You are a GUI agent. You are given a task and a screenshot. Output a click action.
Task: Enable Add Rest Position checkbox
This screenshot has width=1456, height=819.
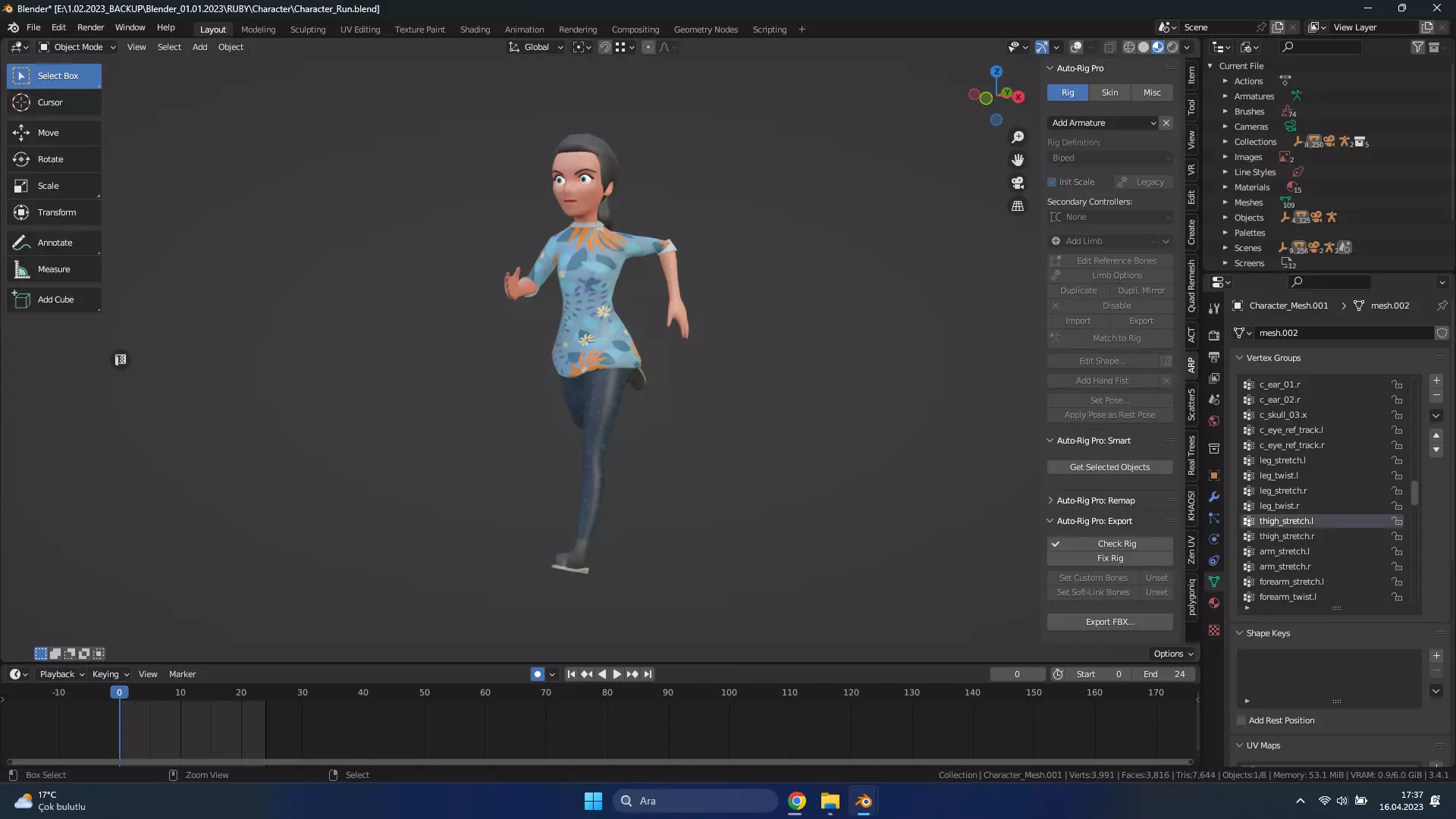(1242, 720)
